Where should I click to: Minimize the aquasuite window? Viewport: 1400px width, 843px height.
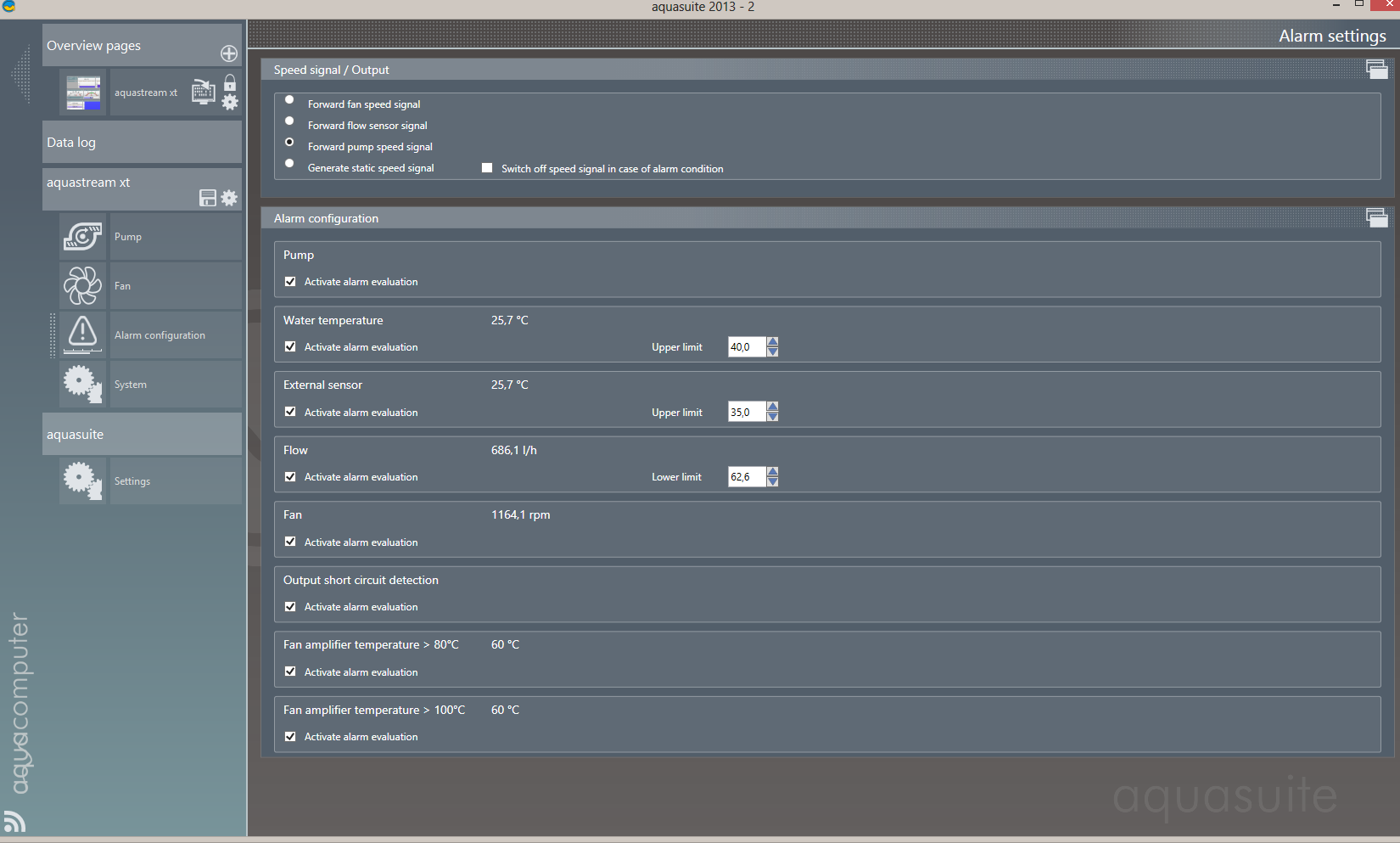point(1336,5)
